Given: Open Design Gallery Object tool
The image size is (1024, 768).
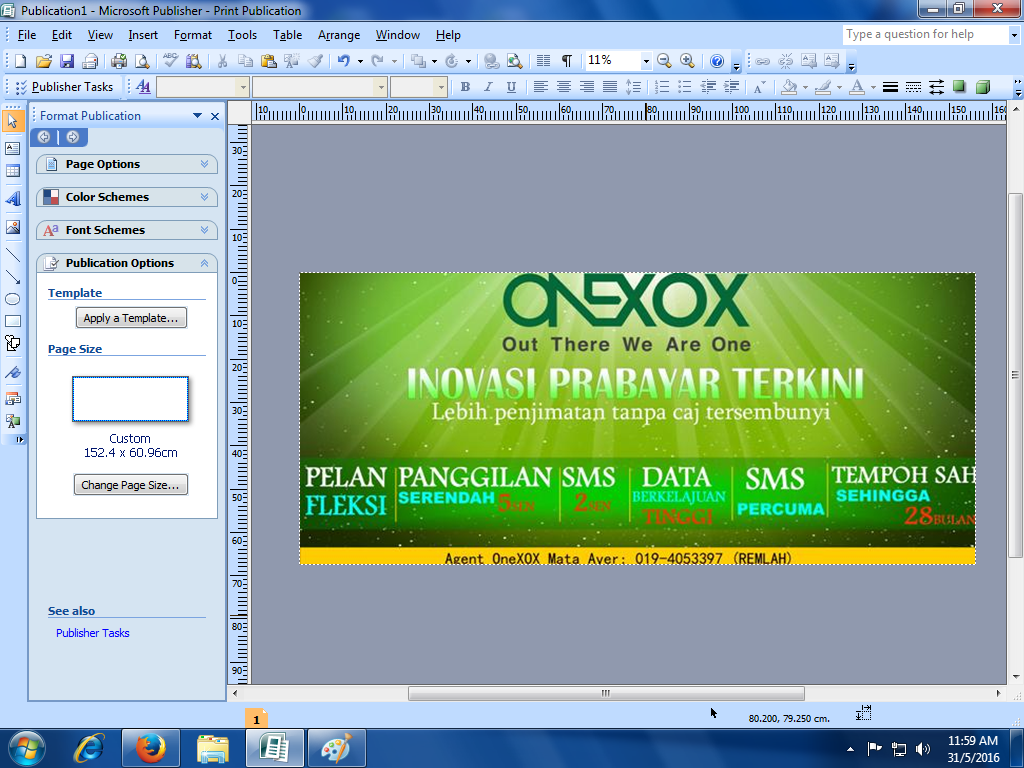Looking at the screenshot, I should pos(12,398).
